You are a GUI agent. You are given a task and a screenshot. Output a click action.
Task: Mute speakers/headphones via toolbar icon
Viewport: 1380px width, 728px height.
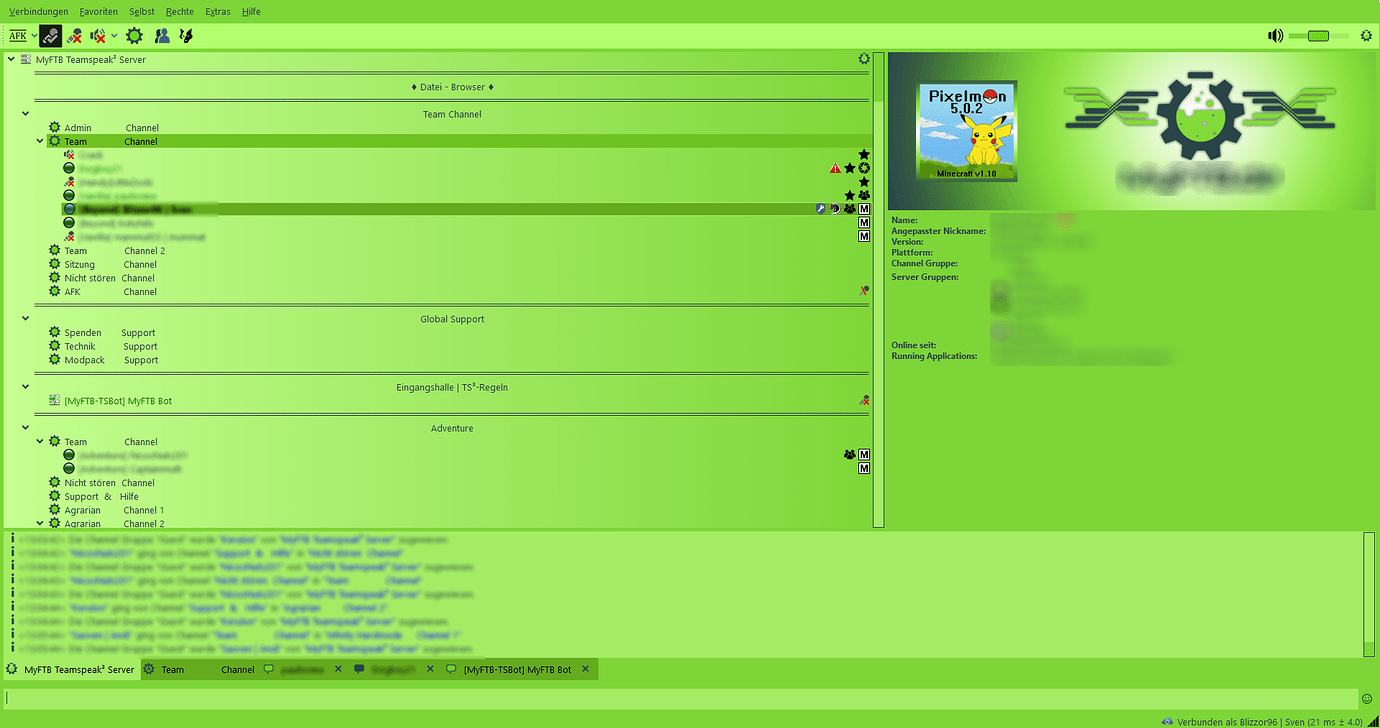97,35
